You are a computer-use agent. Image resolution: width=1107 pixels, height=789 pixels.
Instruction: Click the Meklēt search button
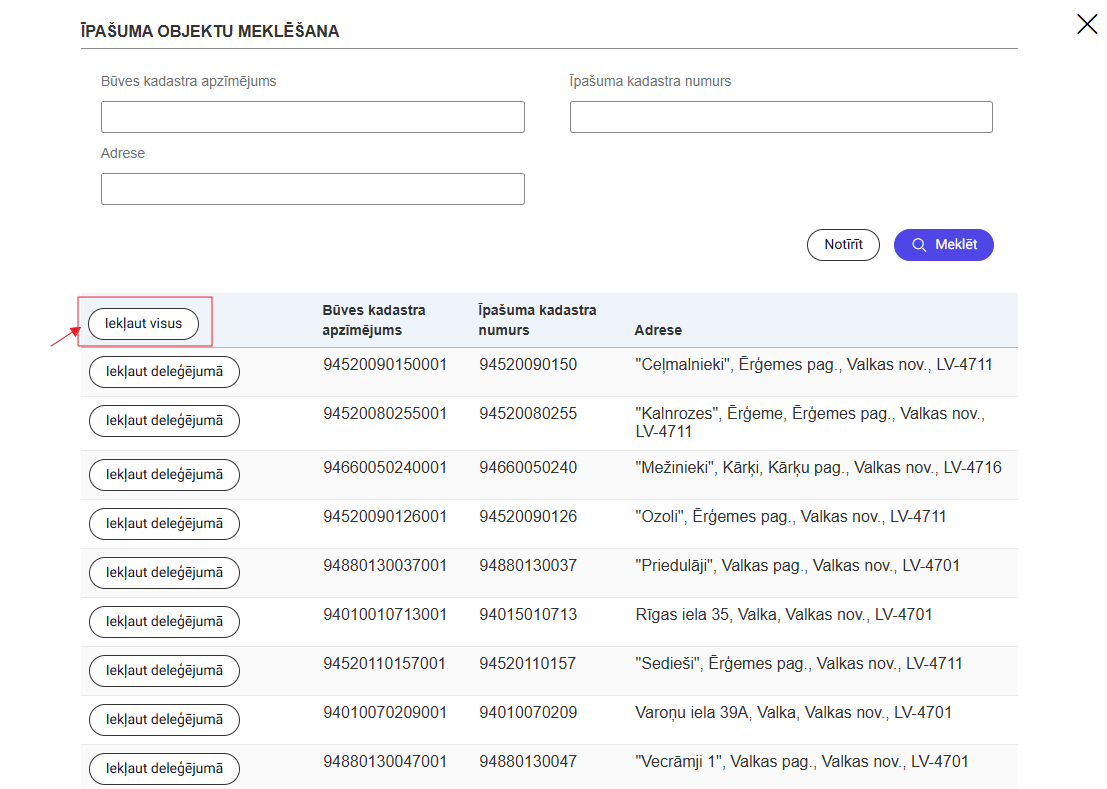[x=943, y=245]
